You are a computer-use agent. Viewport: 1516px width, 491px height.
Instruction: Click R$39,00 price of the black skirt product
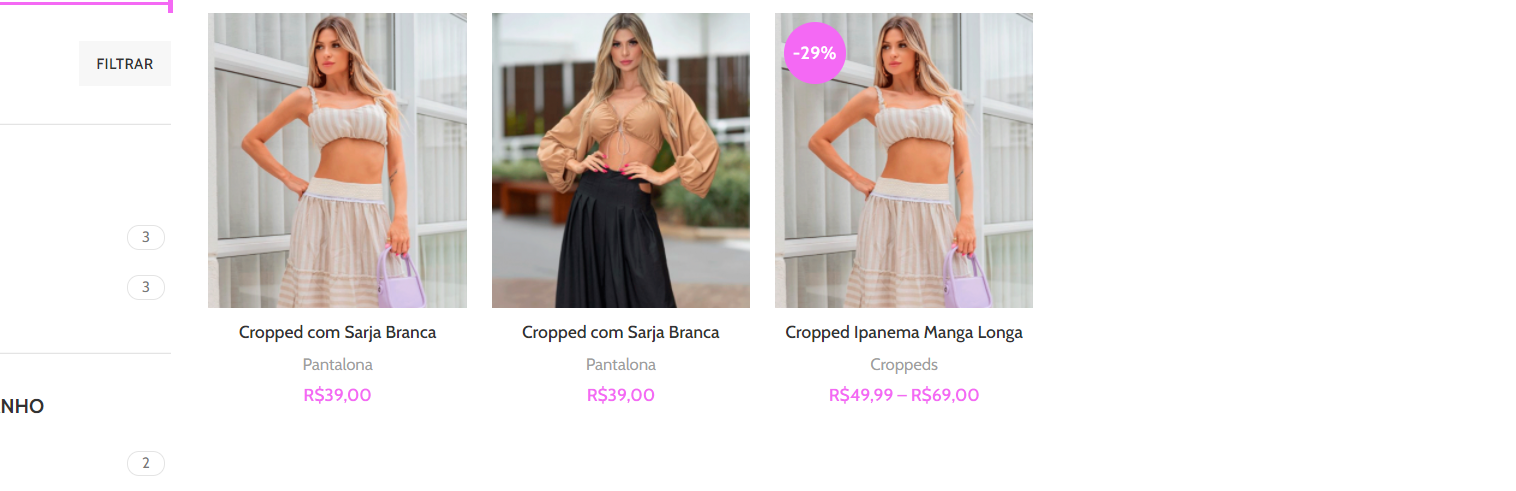tap(620, 395)
